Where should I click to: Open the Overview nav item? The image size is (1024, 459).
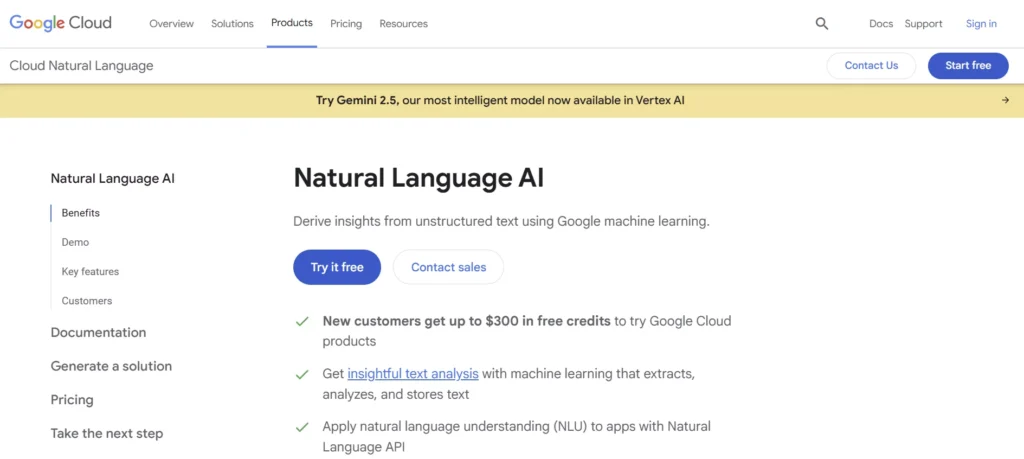171,24
